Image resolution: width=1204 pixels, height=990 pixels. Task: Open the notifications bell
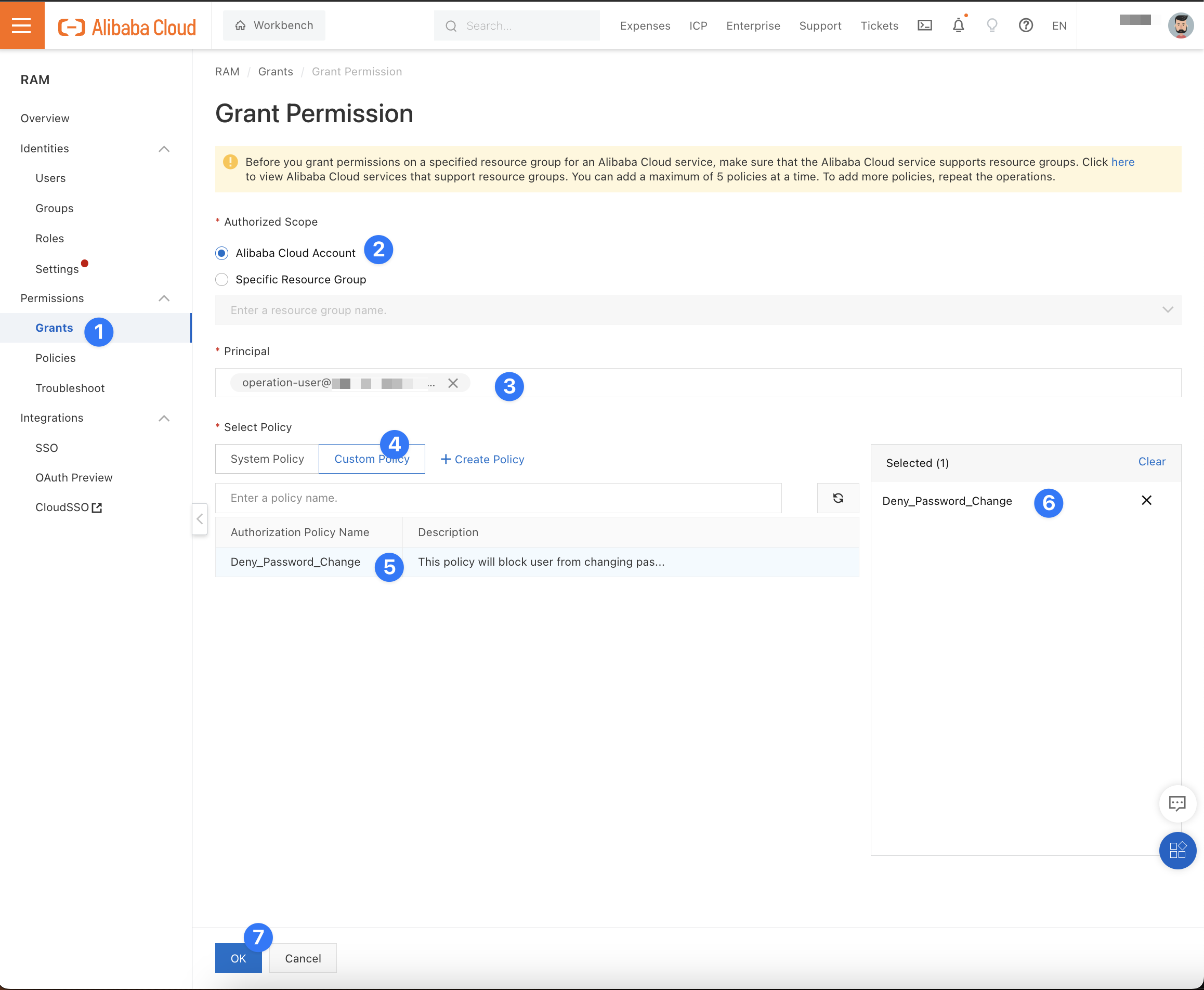coord(958,25)
